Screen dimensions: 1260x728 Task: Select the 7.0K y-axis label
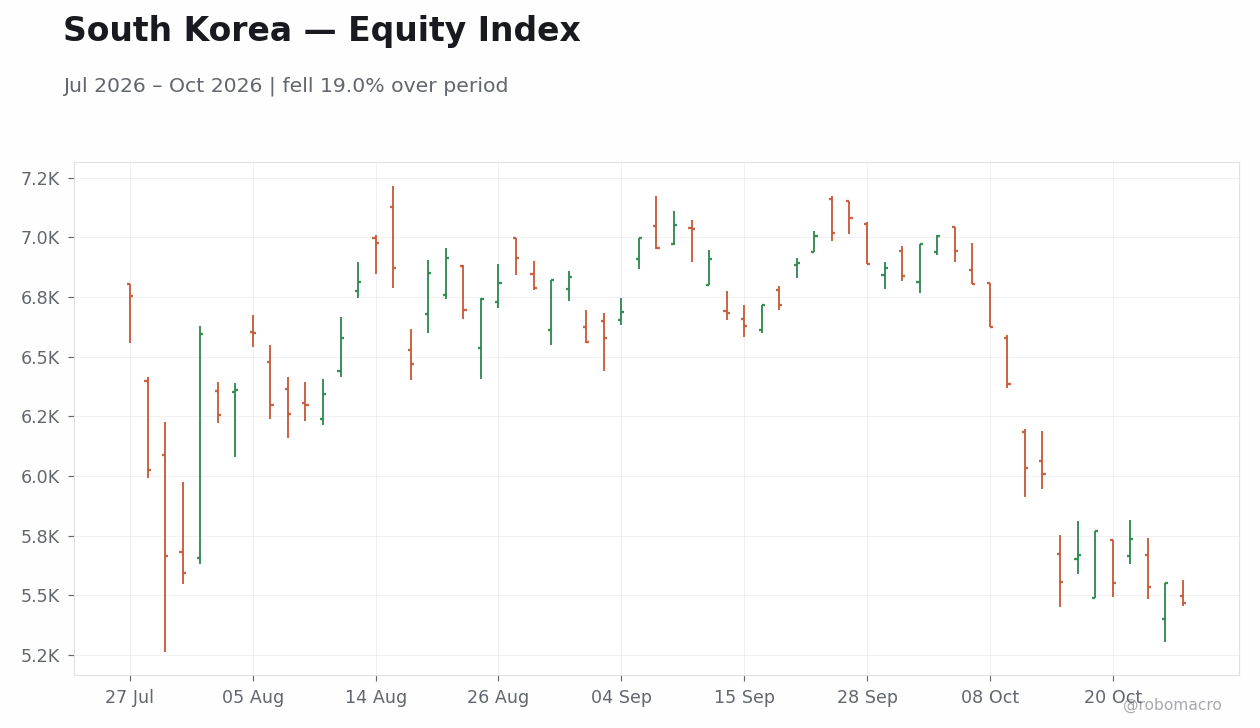click(41, 238)
